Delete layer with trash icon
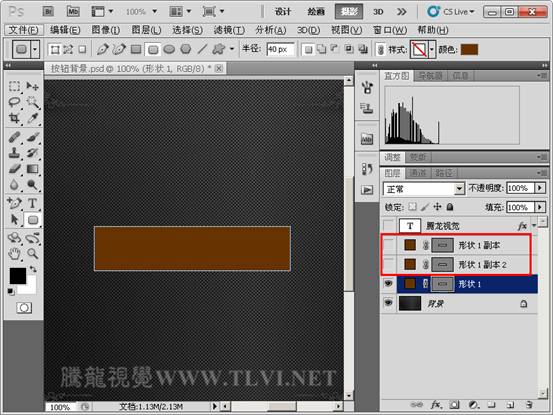 (x=528, y=405)
